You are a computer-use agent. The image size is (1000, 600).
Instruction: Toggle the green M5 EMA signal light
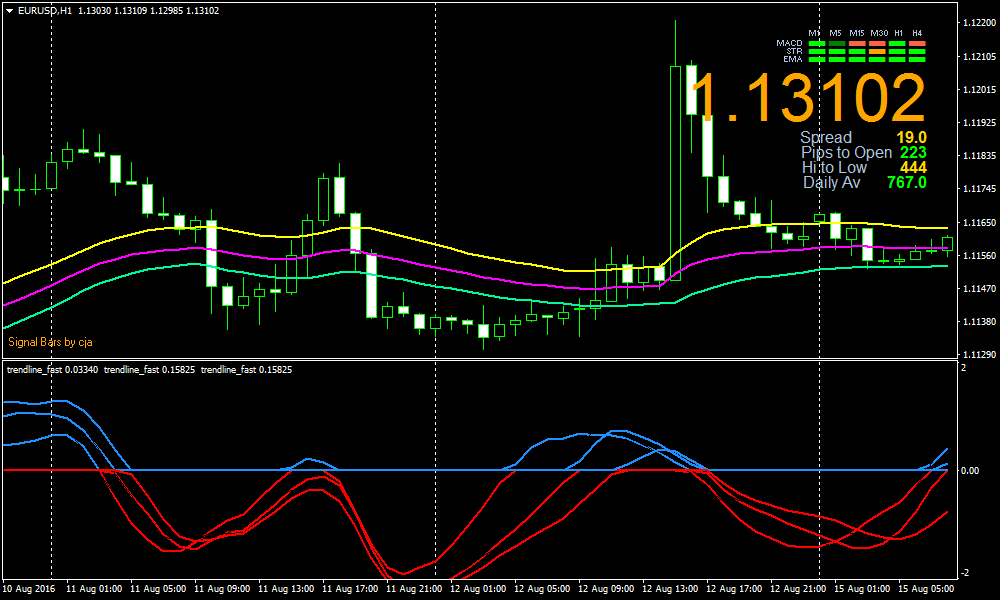837,59
